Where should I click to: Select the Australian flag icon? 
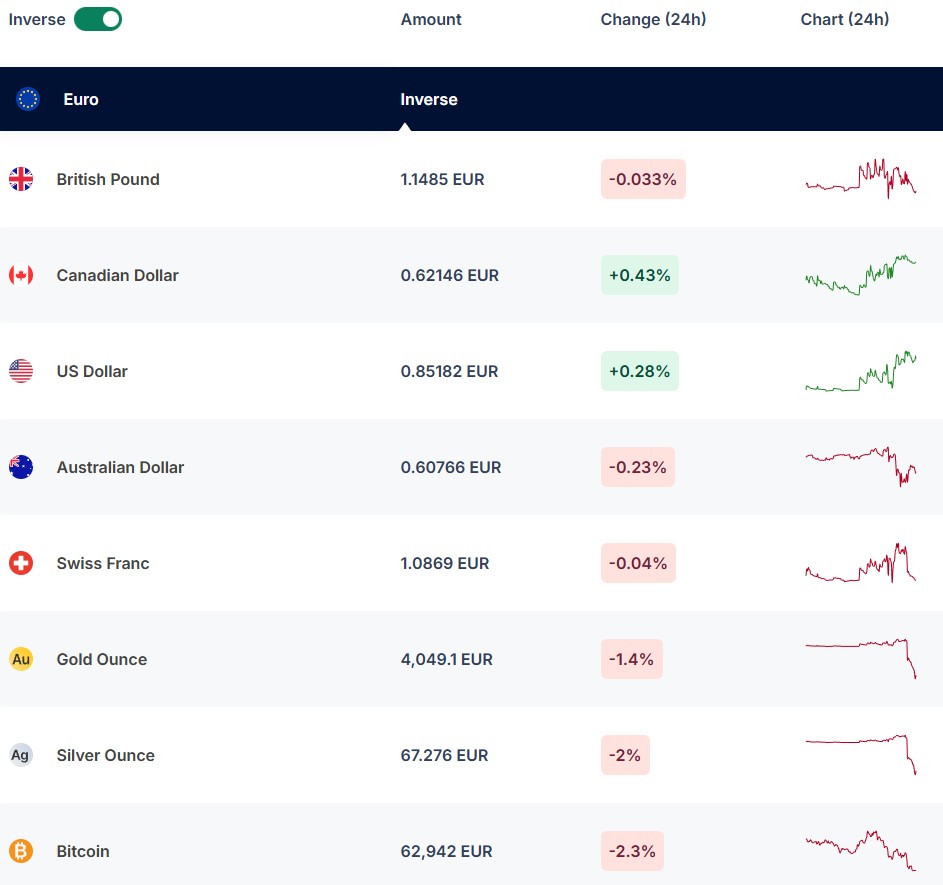point(21,467)
